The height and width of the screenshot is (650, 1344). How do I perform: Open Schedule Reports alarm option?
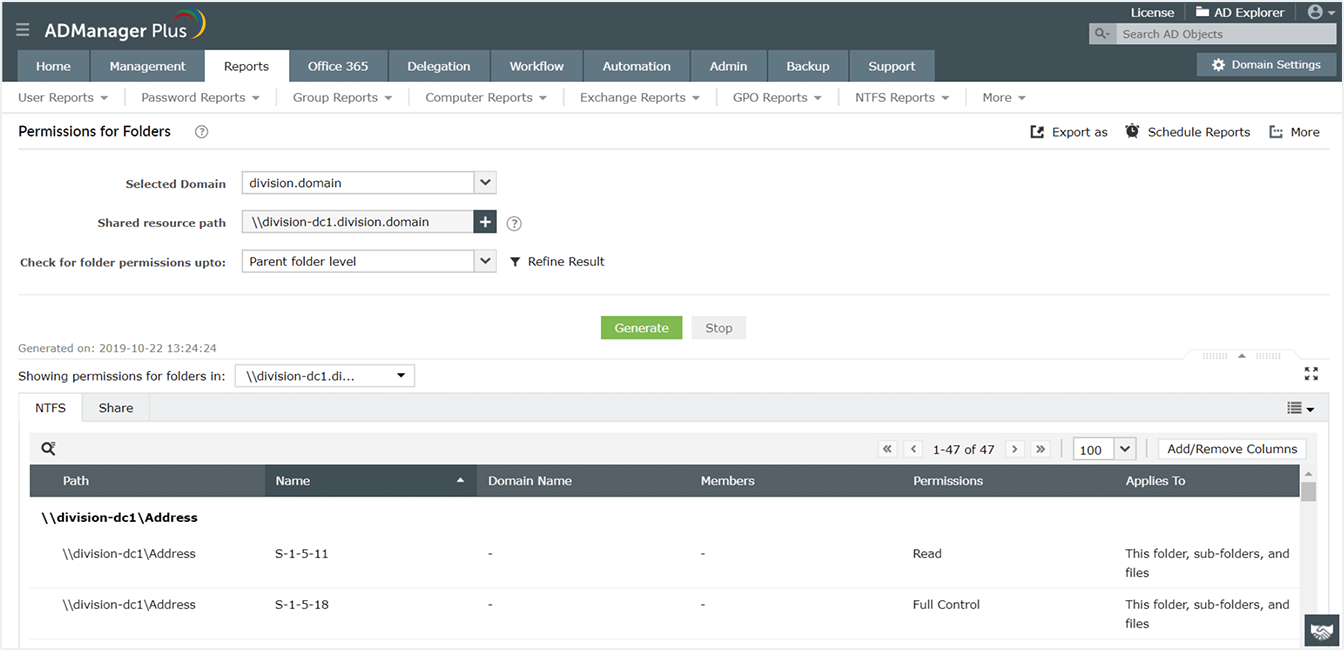click(1187, 132)
